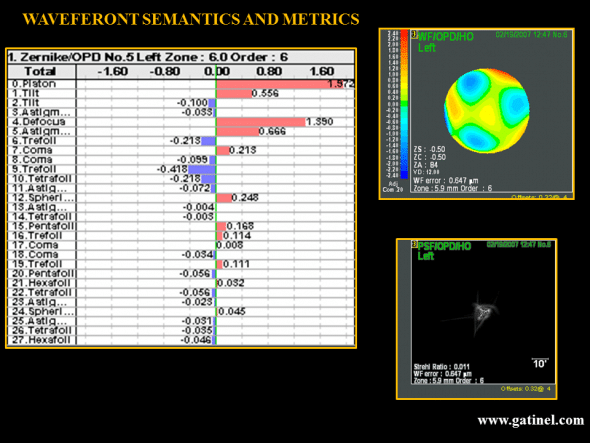Click the Tilt value 0.556

(x=265, y=93)
